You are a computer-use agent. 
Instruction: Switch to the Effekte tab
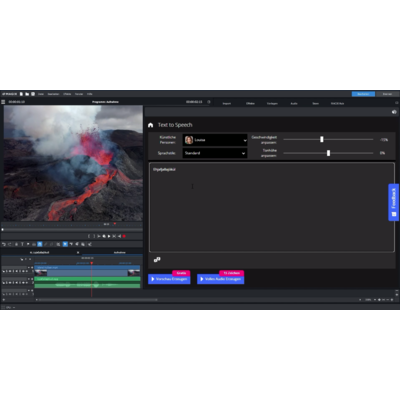pyautogui.click(x=250, y=103)
